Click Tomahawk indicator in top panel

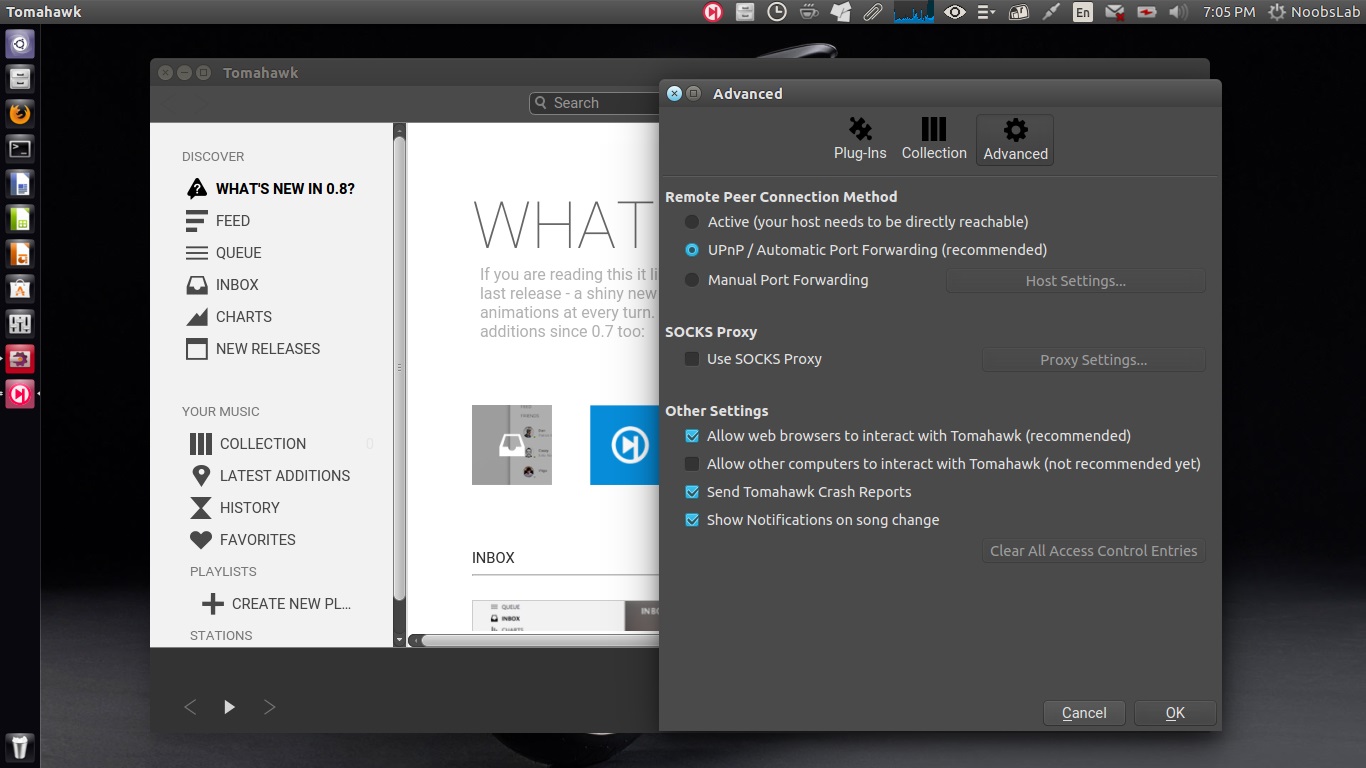tap(712, 12)
